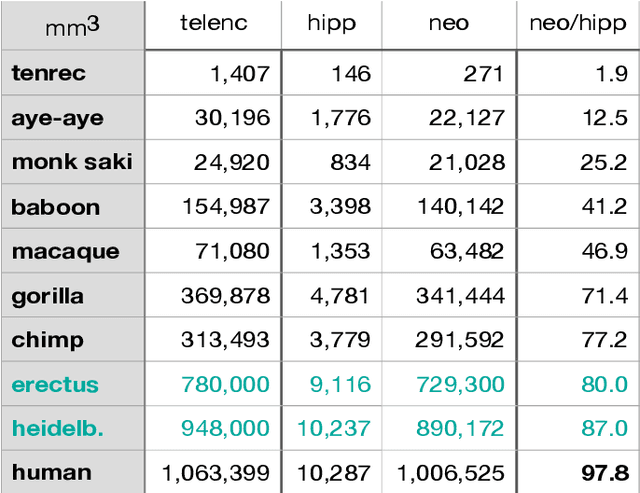Click the teal heidelb. row label

(58, 429)
